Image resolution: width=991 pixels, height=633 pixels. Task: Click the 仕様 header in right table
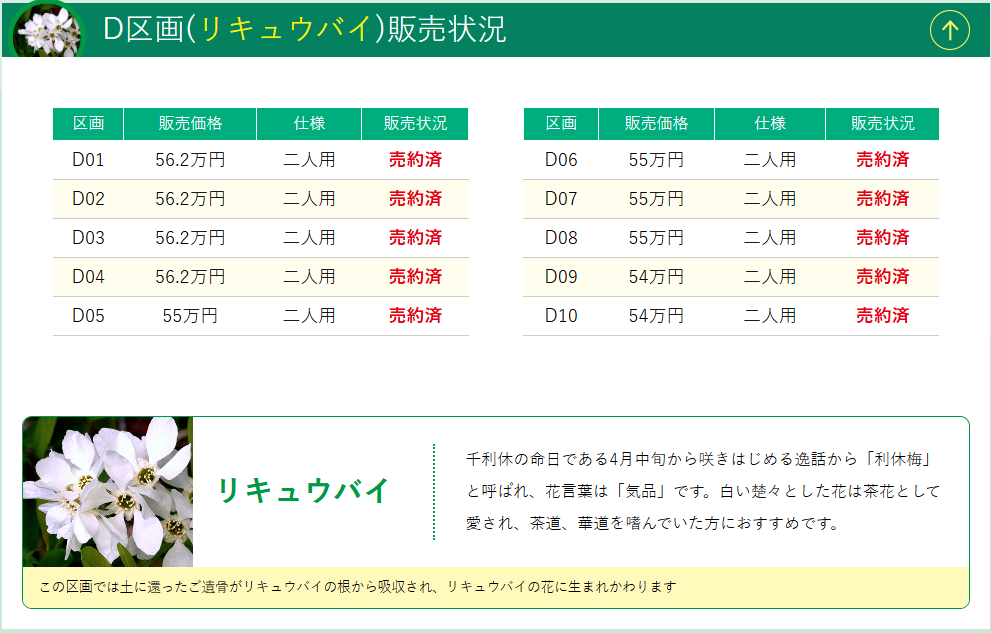pos(770,124)
